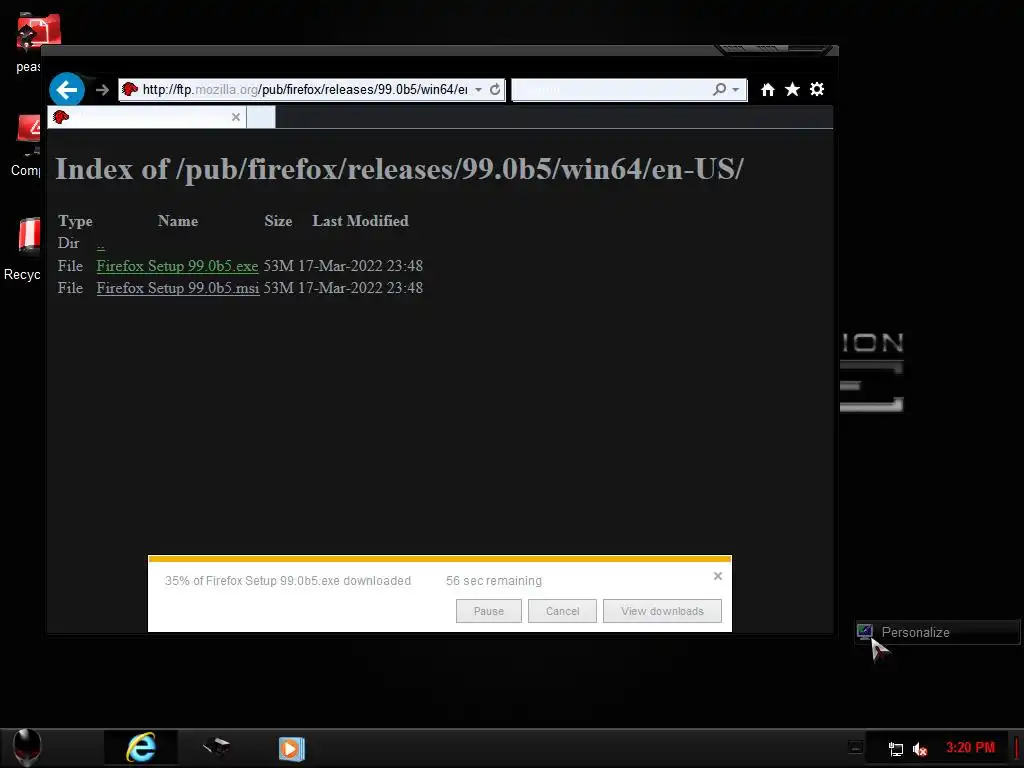Open the Tools gear menu
The image size is (1024, 768).
click(817, 89)
